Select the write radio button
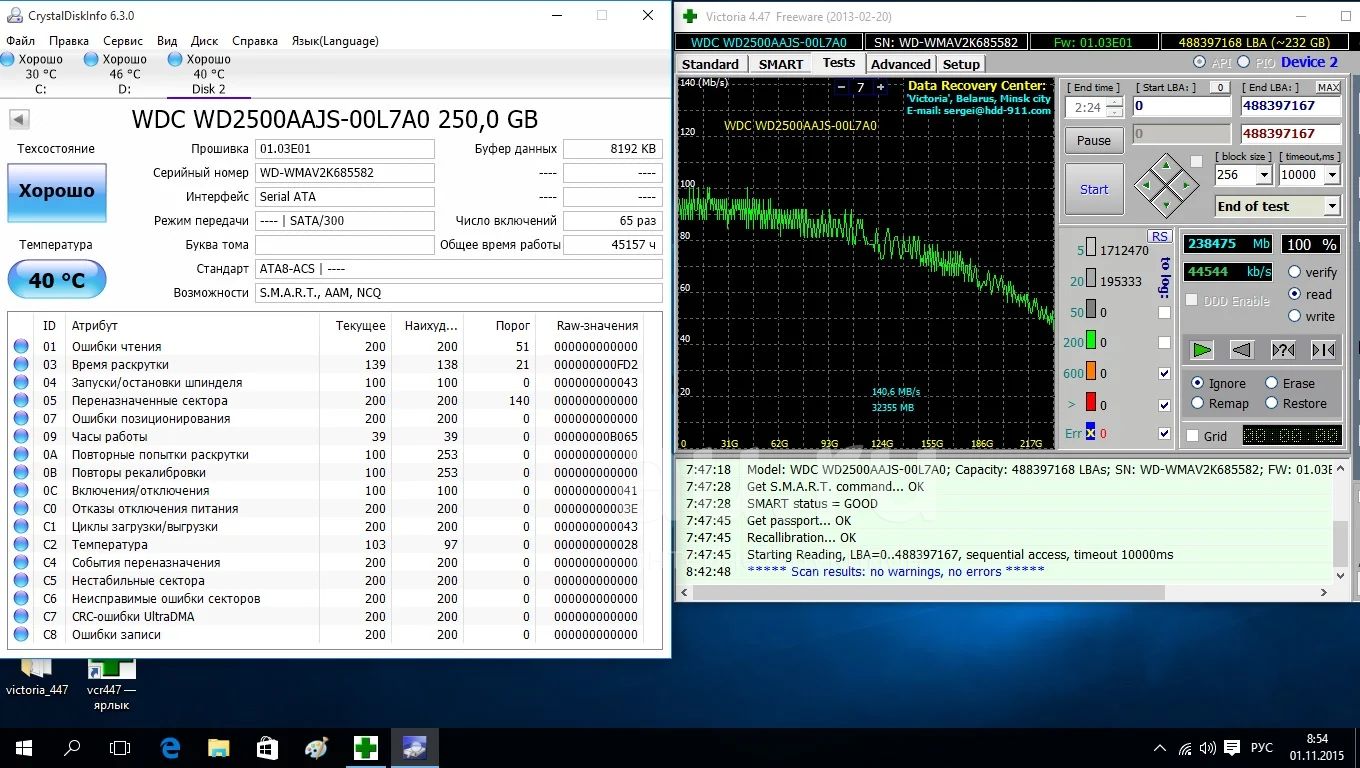Viewport: 1360px width, 768px height. 1295,316
